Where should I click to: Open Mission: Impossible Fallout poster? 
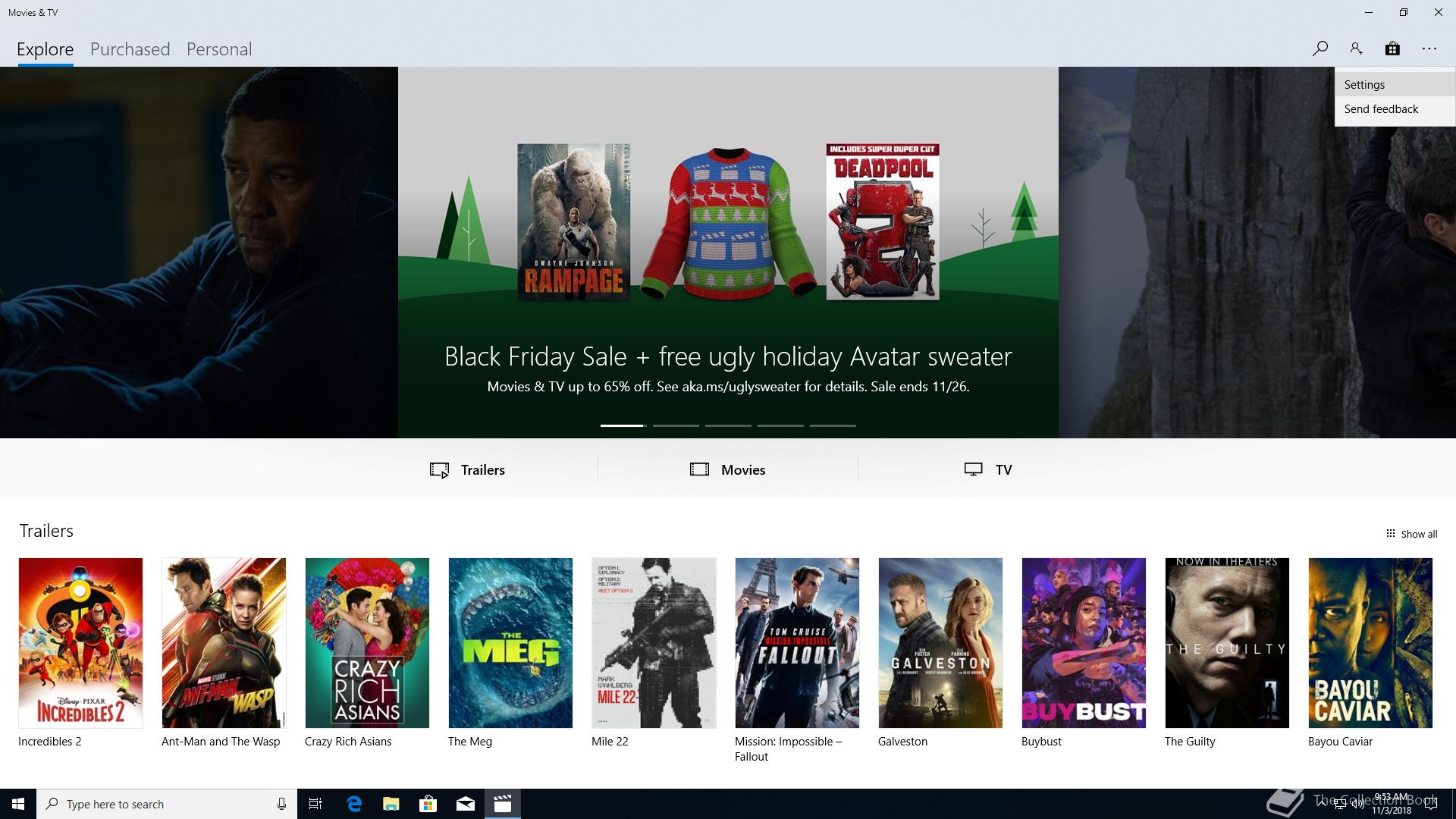coord(797,643)
